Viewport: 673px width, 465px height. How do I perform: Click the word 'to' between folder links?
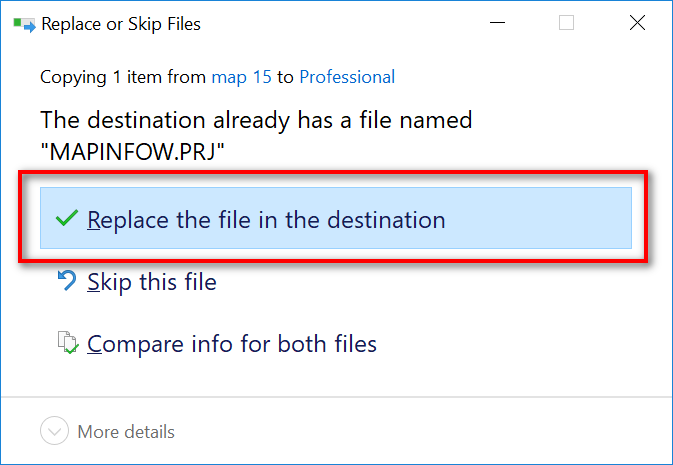pyautogui.click(x=285, y=77)
